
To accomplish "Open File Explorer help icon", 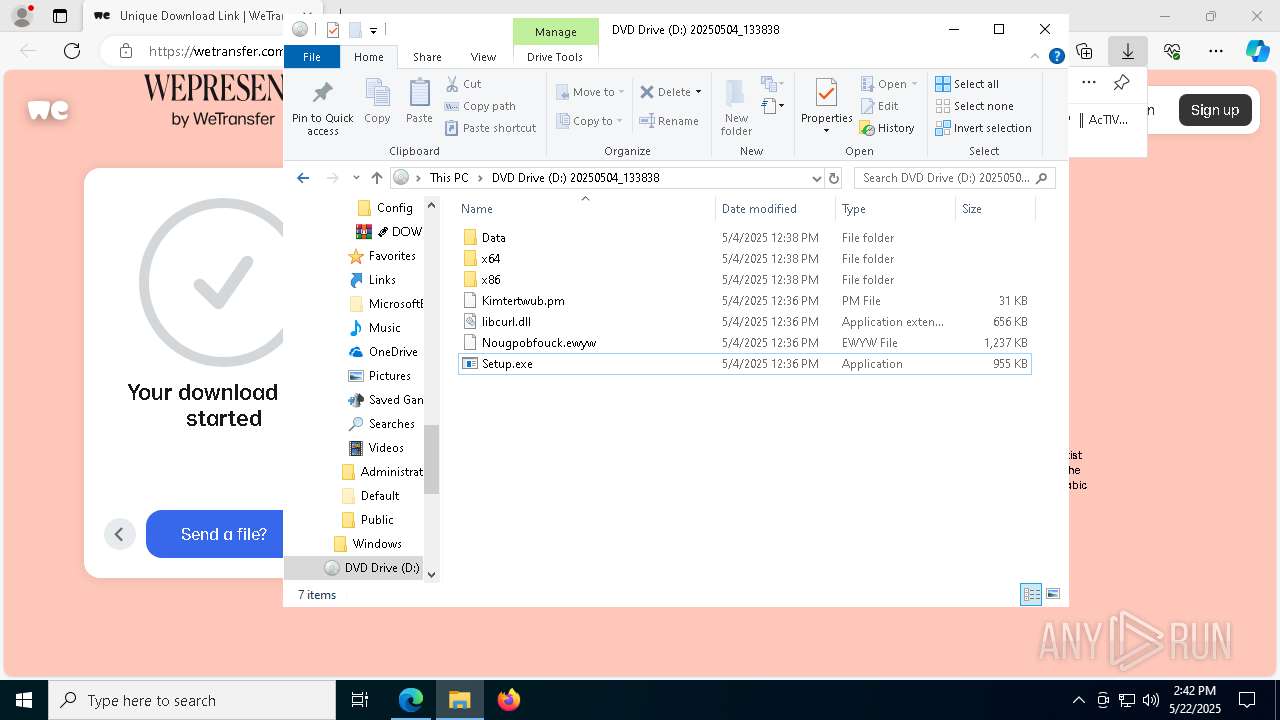I will [1056, 56].
